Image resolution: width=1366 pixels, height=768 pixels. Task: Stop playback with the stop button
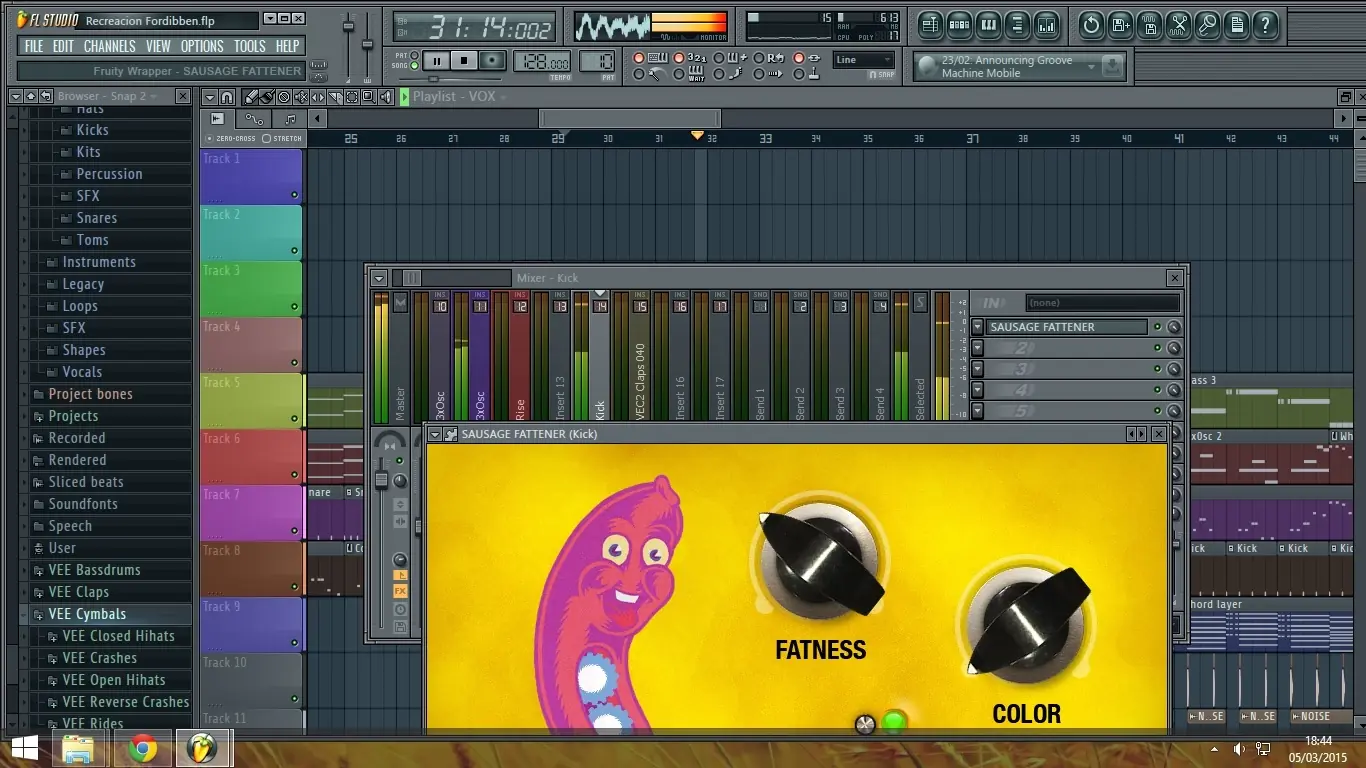[x=464, y=61]
